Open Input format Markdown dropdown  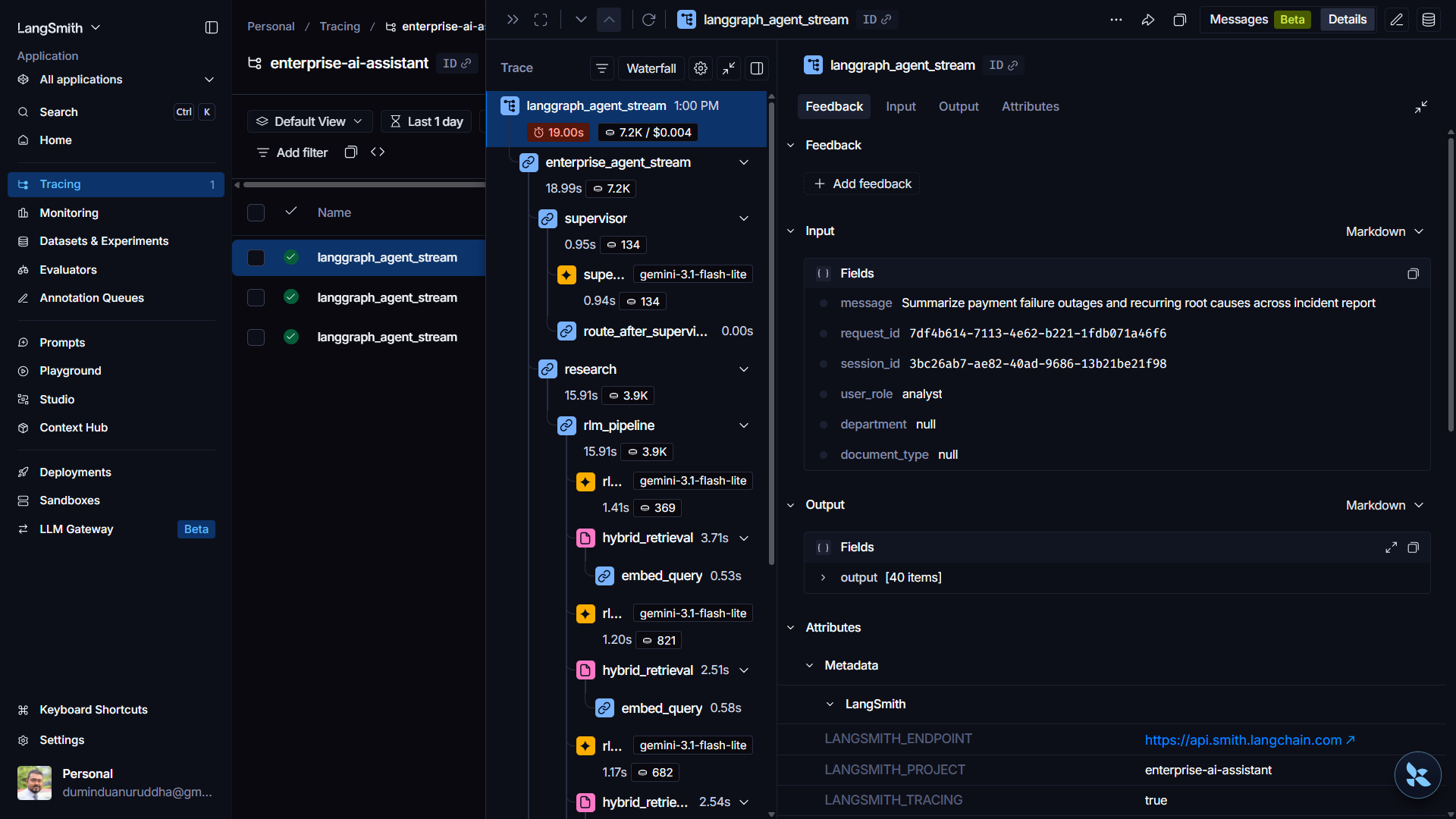coord(1385,231)
